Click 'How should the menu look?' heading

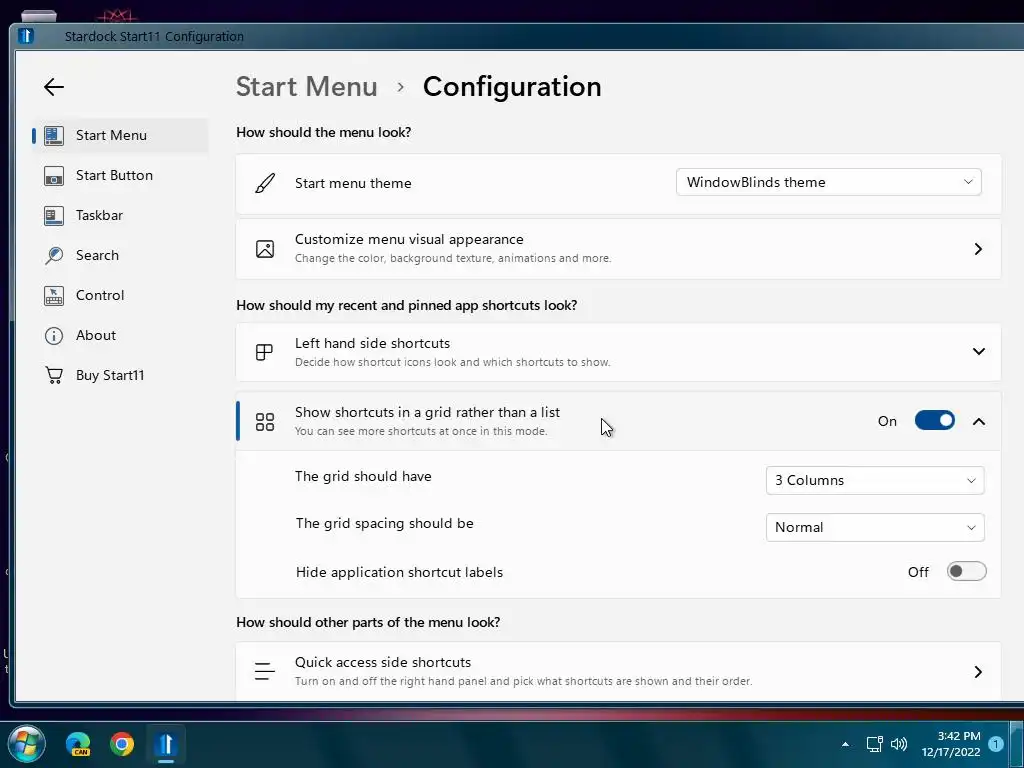(323, 133)
